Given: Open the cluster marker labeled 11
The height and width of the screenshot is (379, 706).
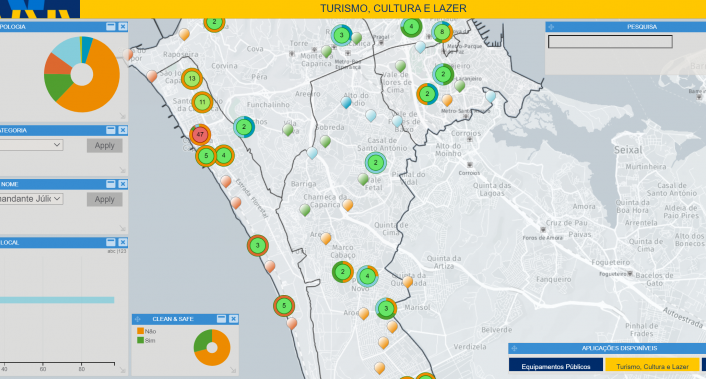Looking at the screenshot, I should (202, 102).
